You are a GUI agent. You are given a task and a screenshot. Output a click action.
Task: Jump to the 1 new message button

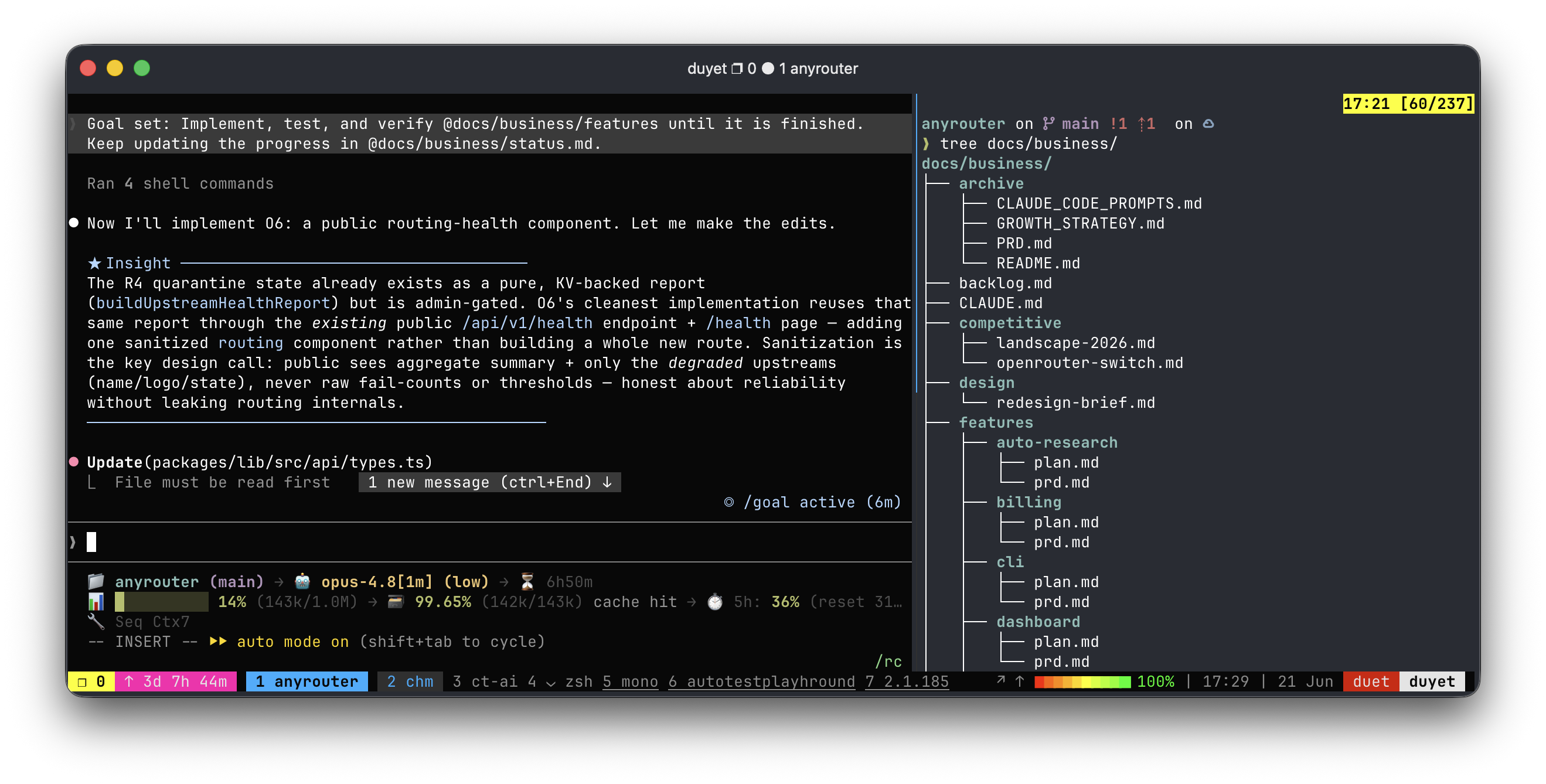490,482
